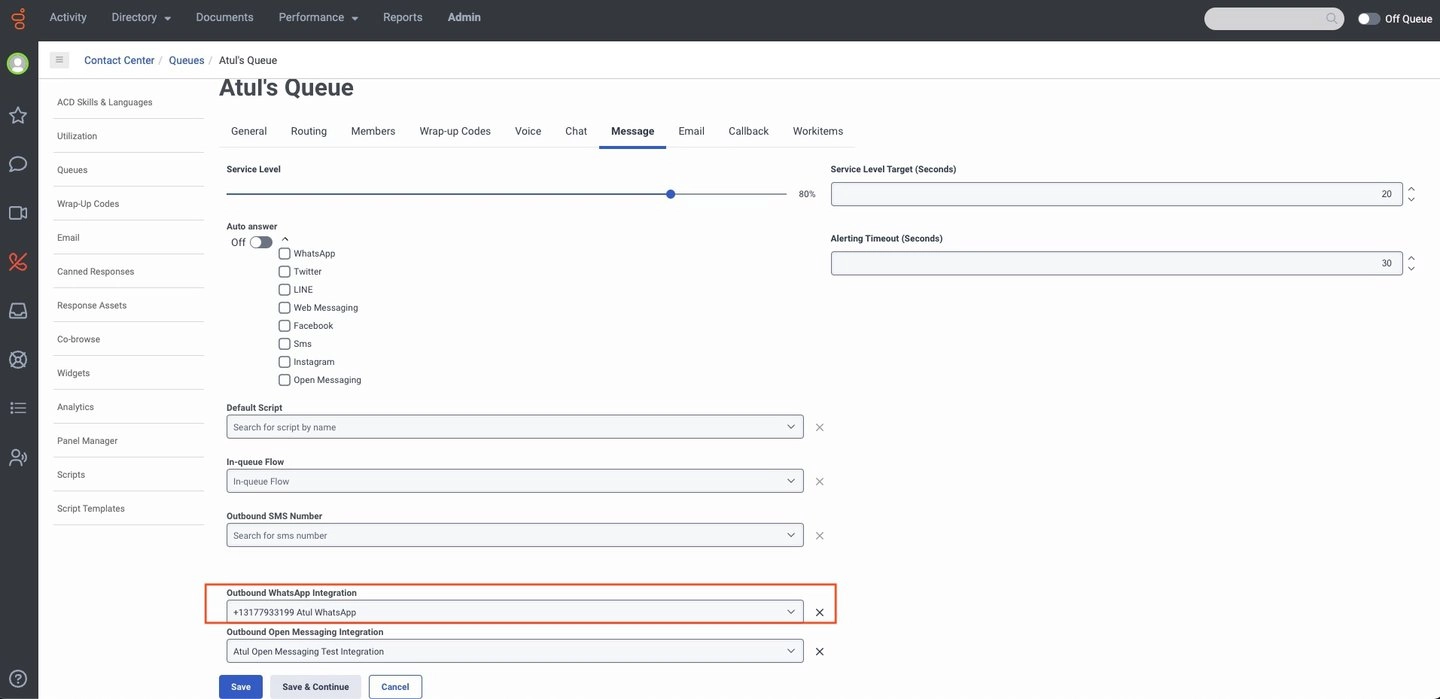
Task: Expand the In-queue Flow dropdown
Action: (514, 481)
